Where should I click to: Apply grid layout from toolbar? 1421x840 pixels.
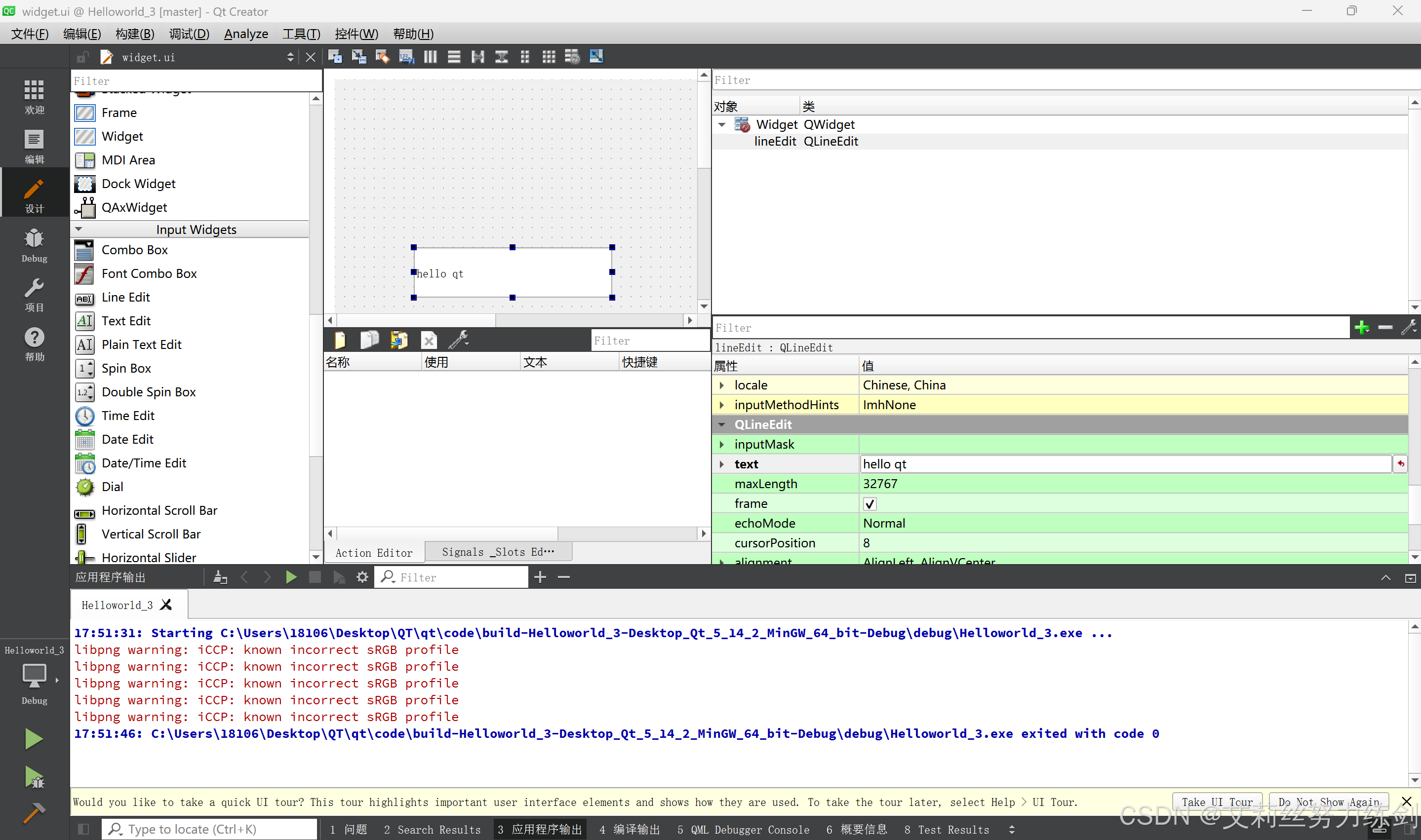(x=549, y=57)
